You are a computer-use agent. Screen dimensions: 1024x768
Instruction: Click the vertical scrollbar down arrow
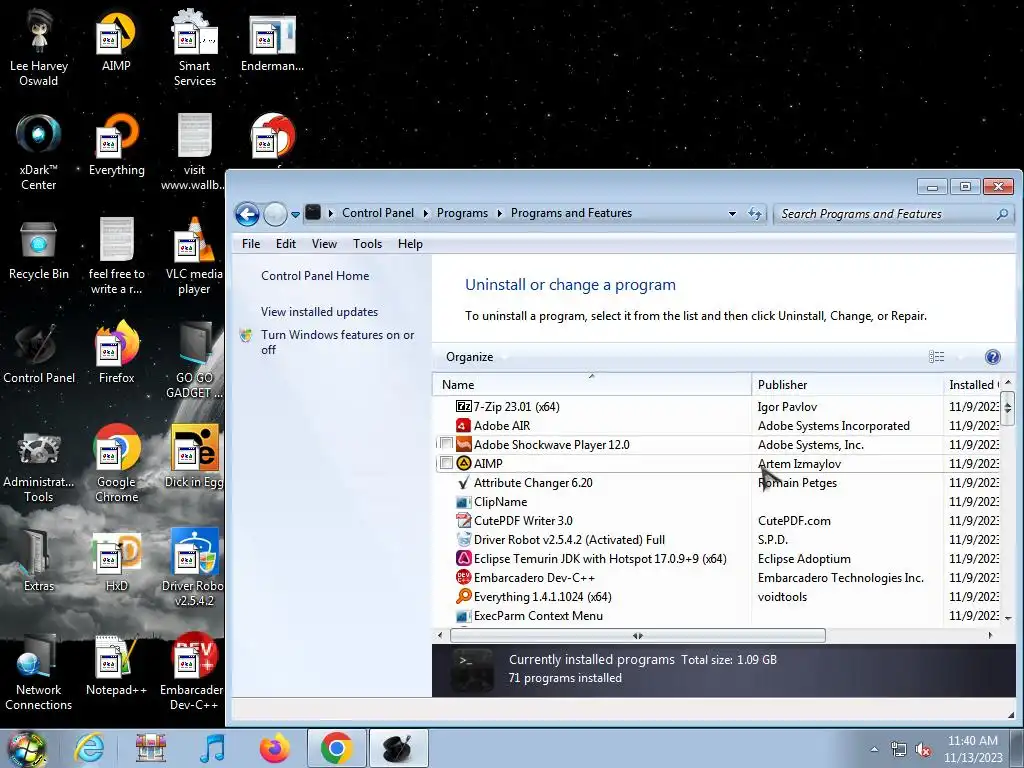pos(1008,617)
